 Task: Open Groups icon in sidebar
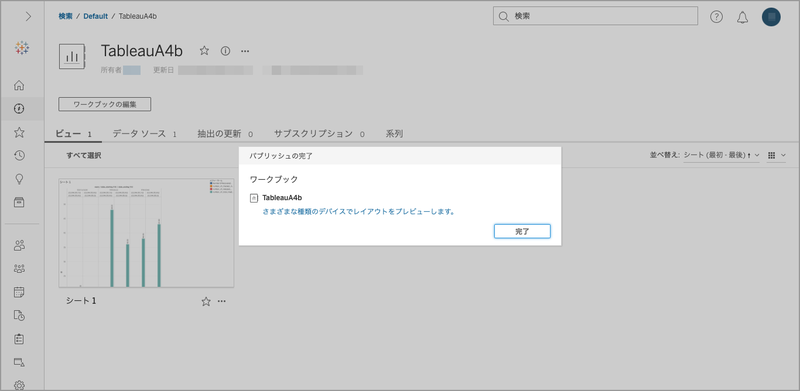tap(19, 268)
